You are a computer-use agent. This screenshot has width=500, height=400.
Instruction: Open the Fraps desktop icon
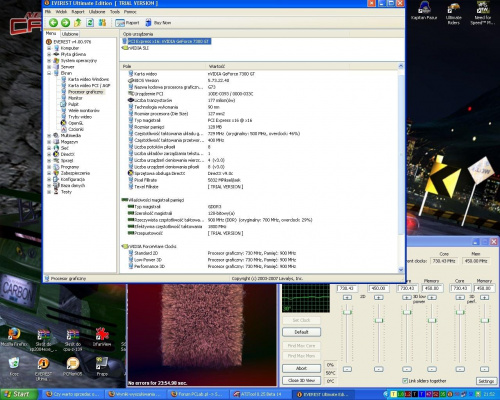(x=102, y=367)
